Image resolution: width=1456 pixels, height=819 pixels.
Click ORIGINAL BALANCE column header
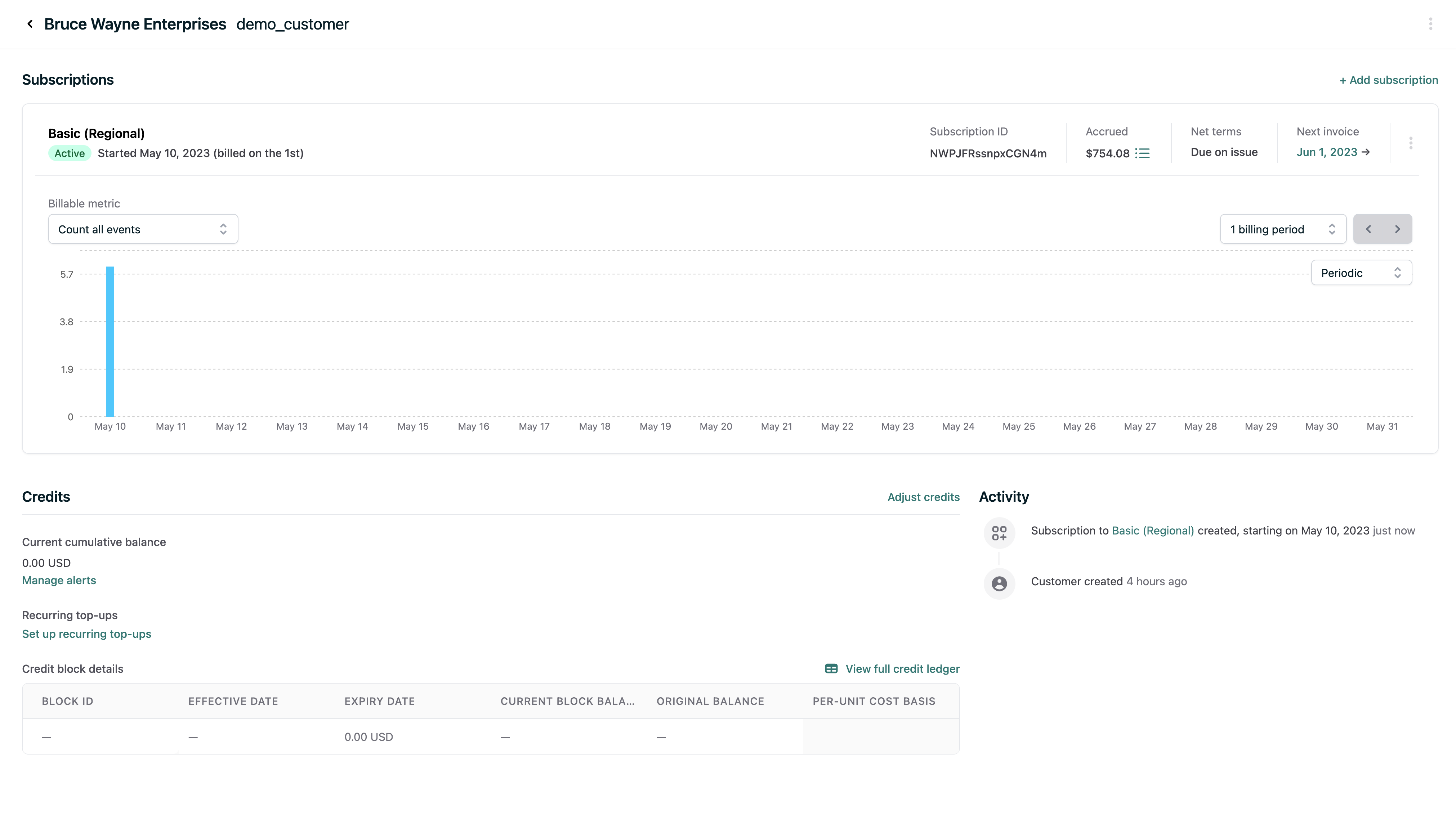710,701
